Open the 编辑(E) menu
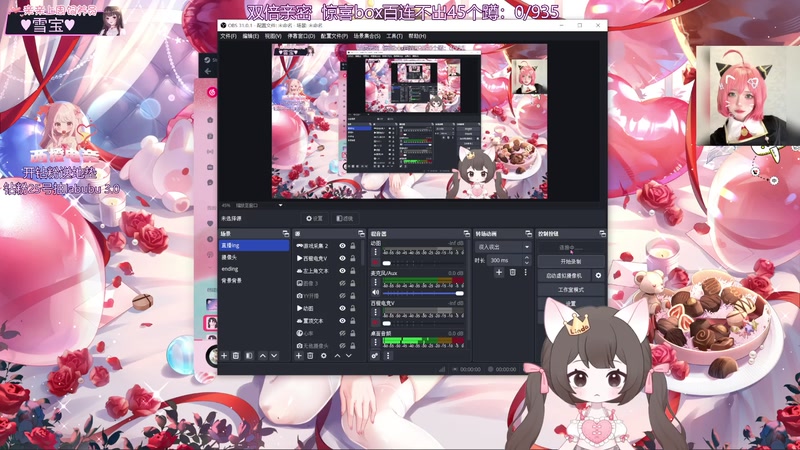800x450 pixels. pyautogui.click(x=250, y=36)
